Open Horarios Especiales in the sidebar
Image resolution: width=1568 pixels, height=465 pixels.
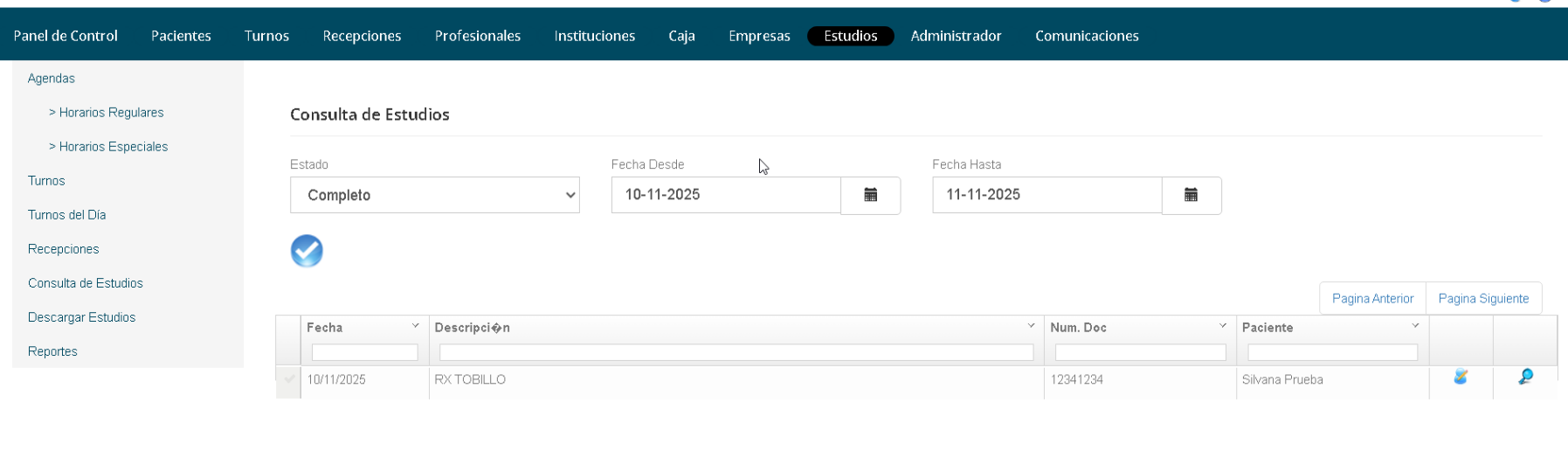tap(113, 147)
